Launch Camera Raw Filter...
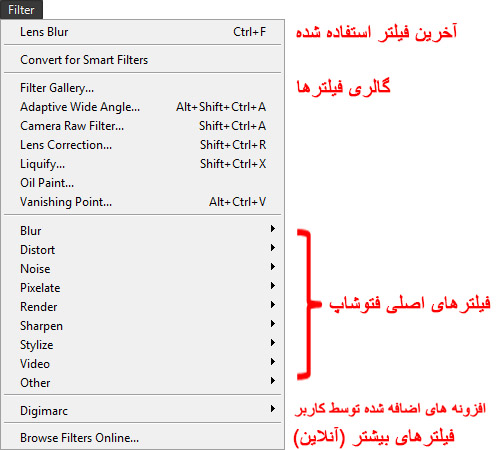The image size is (498, 450). (143, 126)
